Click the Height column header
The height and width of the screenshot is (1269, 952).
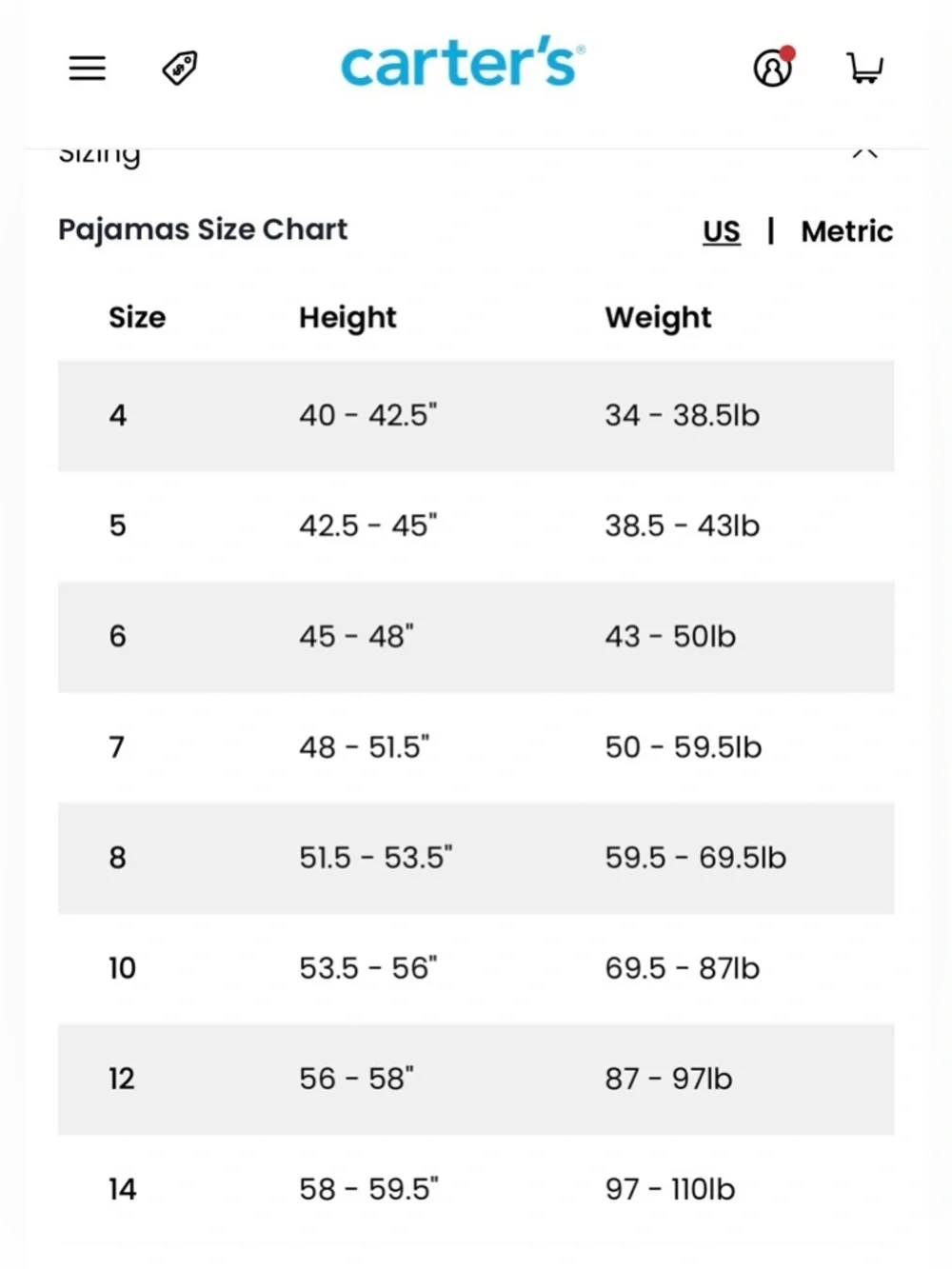click(x=347, y=318)
